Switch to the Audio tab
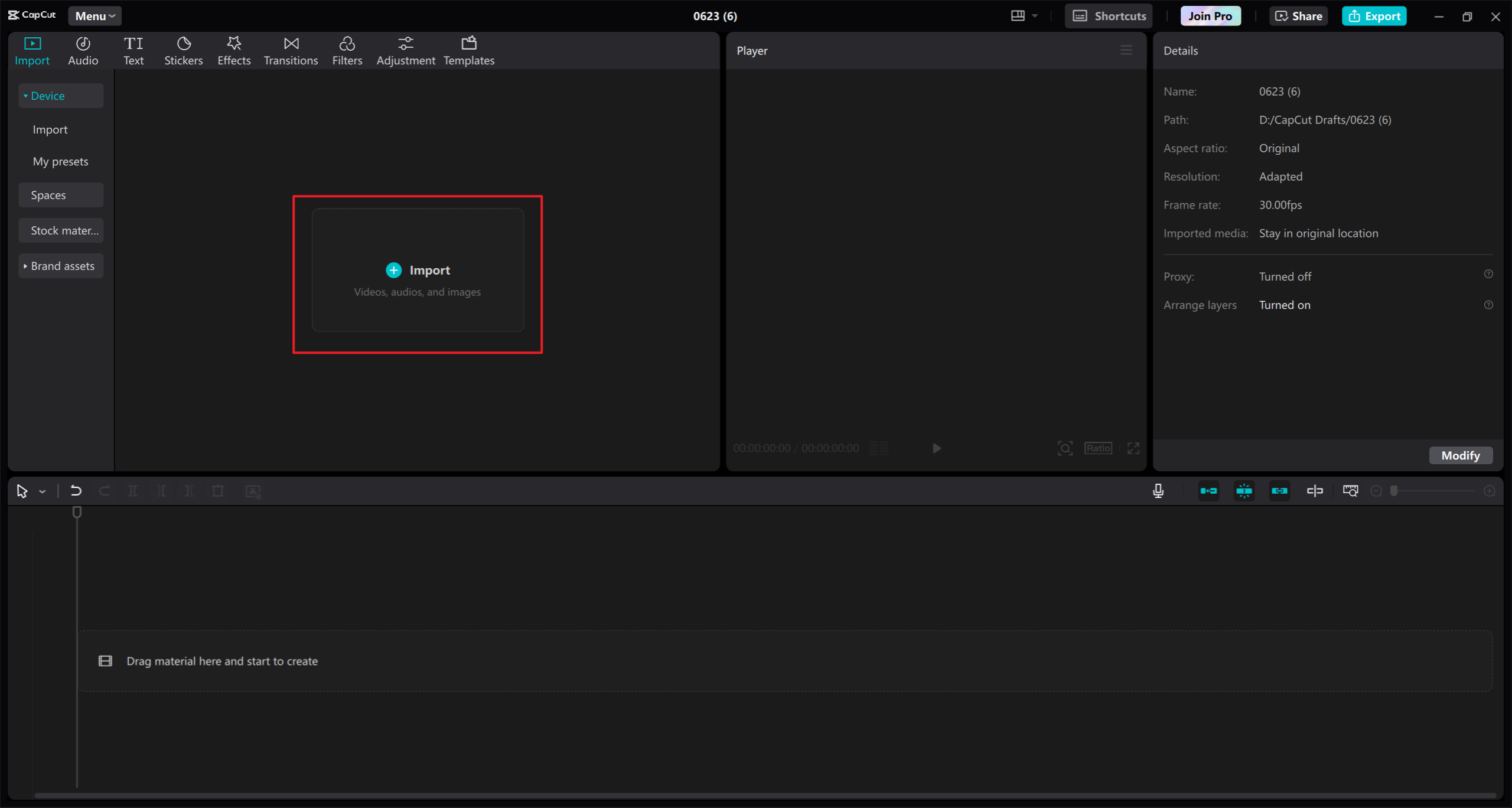This screenshot has height=808, width=1512. 83,51
